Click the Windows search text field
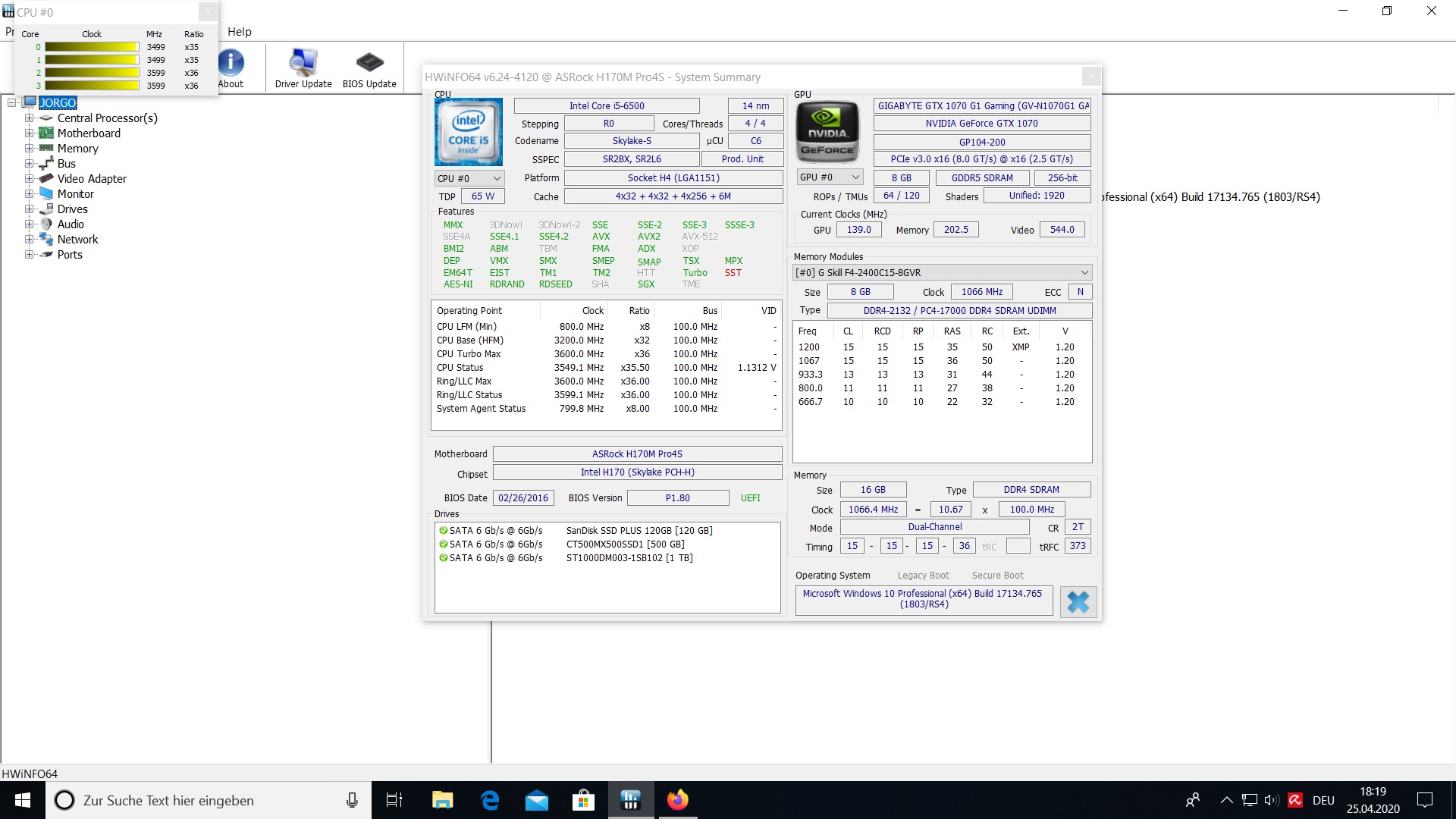Viewport: 1456px width, 819px height. [x=197, y=800]
